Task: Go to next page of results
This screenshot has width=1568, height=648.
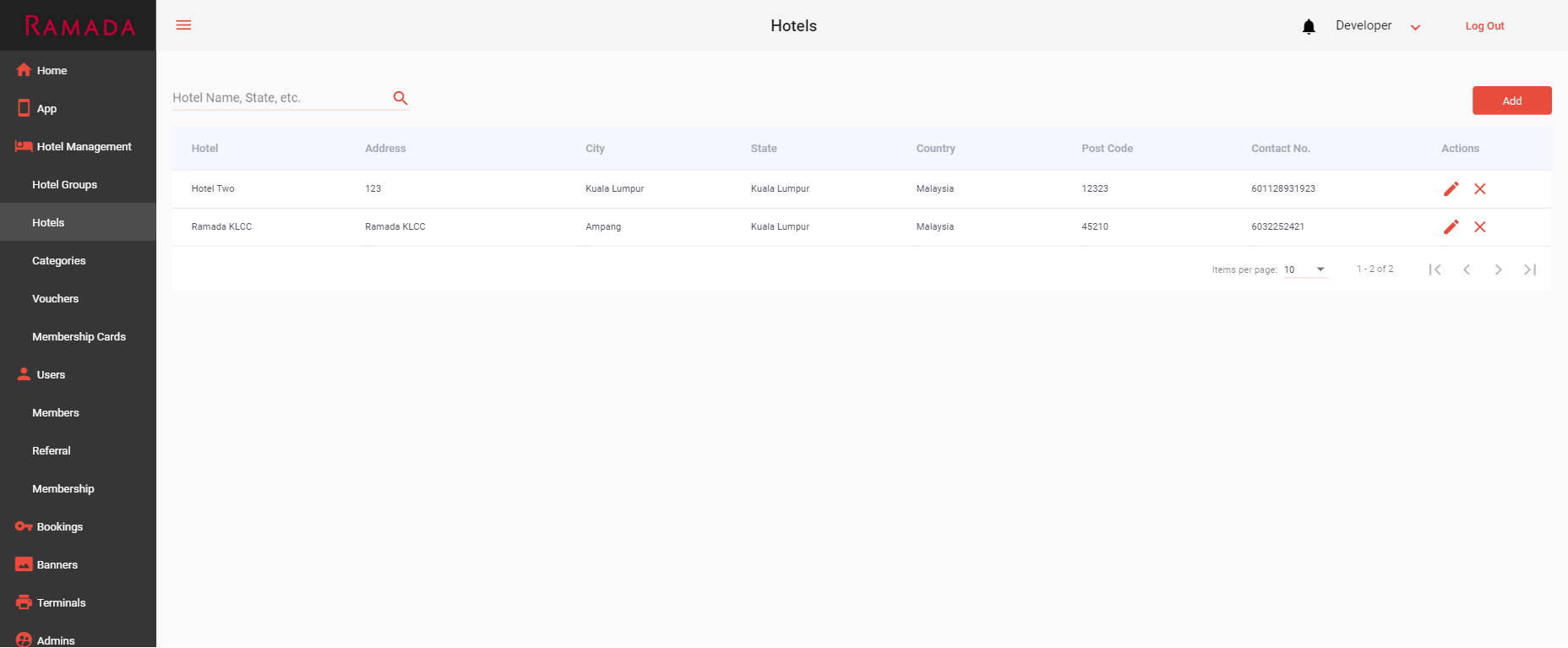Action: click(1498, 270)
